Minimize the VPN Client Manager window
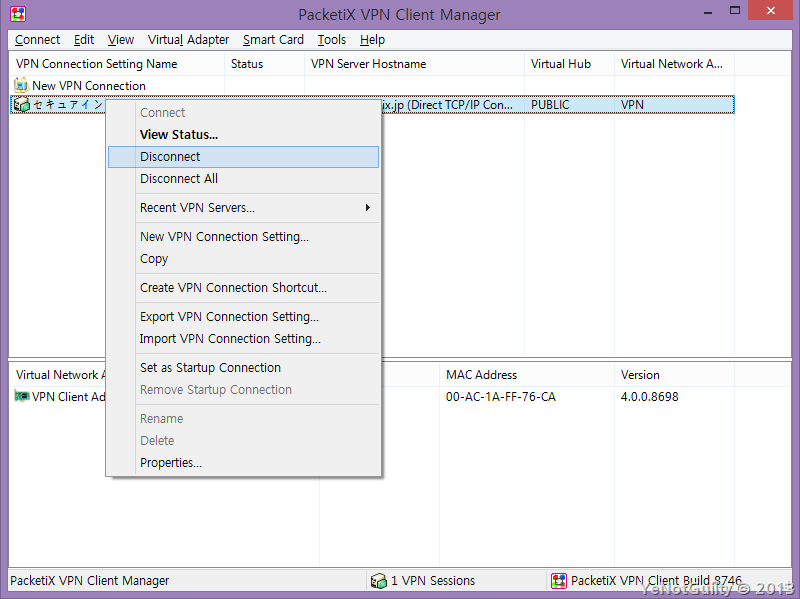Viewport: 800px width, 599px height. (708, 11)
